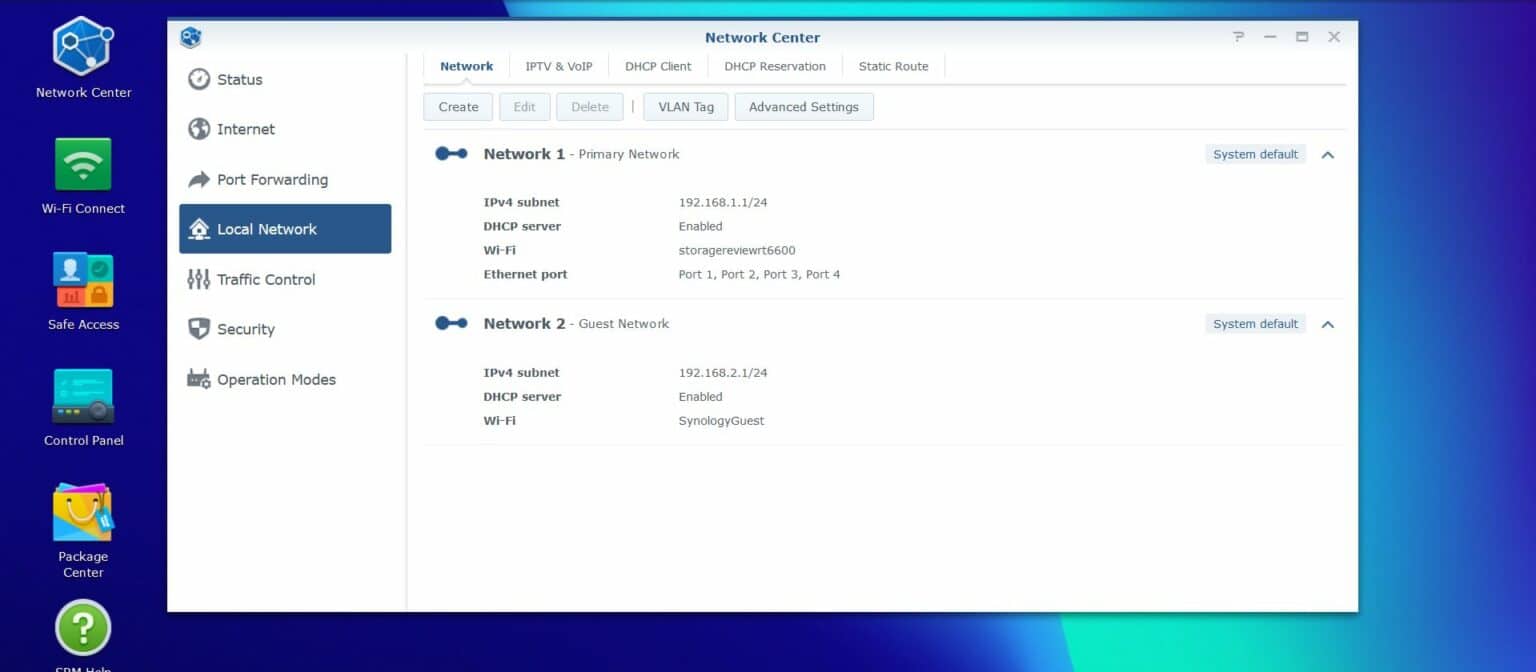The width and height of the screenshot is (1536, 672).
Task: Open Package Center desktop icon
Action: pyautogui.click(x=83, y=512)
